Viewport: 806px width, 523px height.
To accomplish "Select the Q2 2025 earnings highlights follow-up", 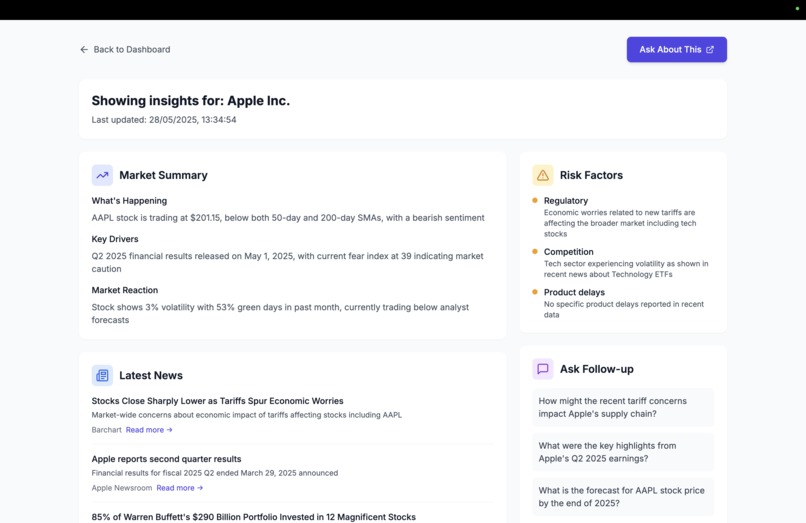I will (x=623, y=452).
